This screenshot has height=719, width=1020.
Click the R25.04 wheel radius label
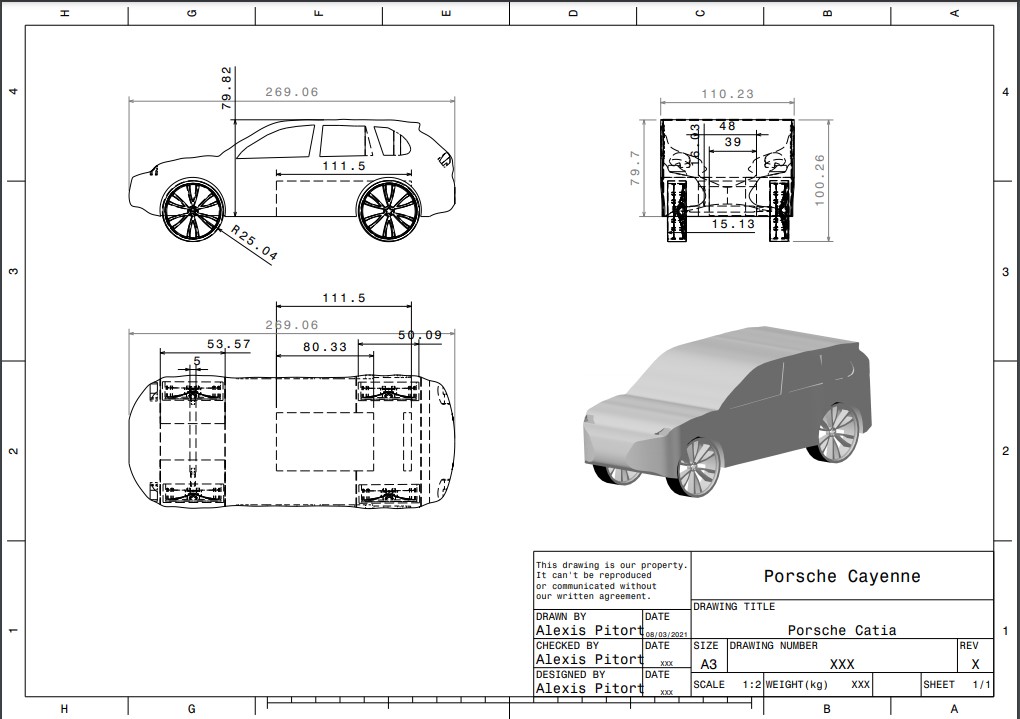[x=254, y=243]
